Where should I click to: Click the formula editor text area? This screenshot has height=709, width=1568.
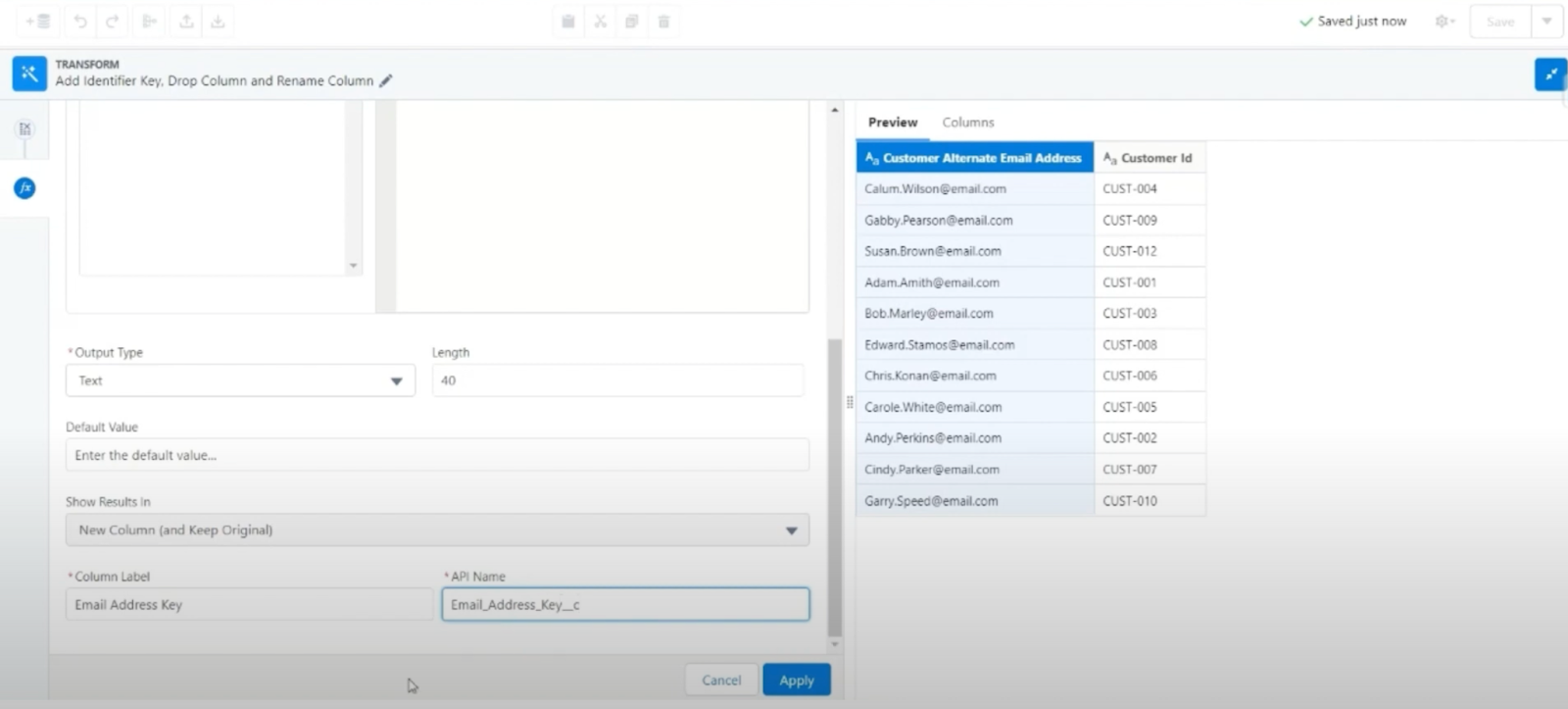point(602,206)
